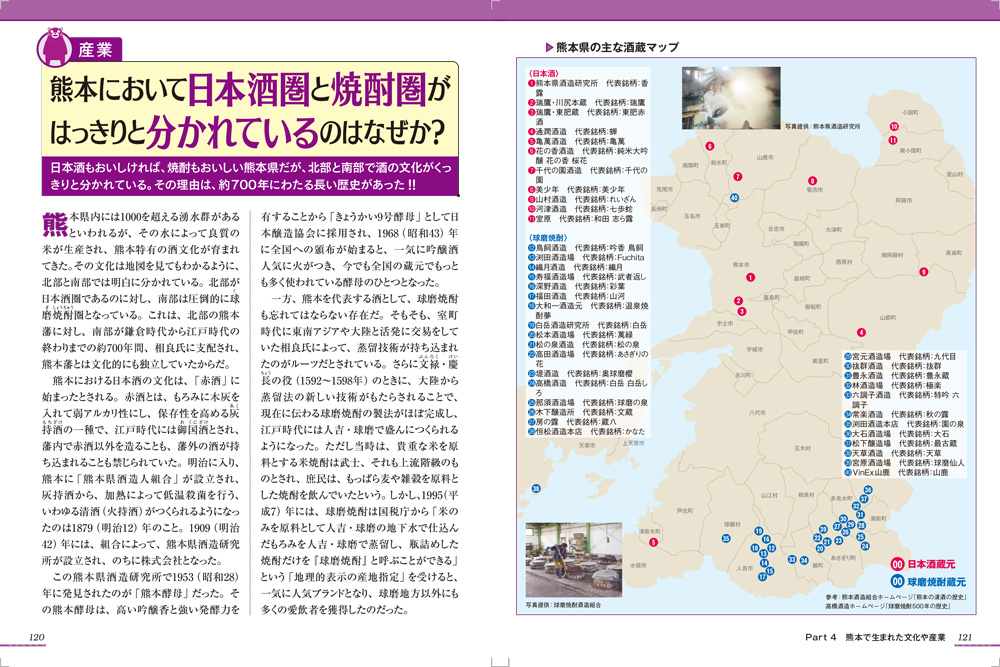Screen dimensions: 1000x667
Task: Click the 五木村 label on the map
Action: click(x=802, y=448)
